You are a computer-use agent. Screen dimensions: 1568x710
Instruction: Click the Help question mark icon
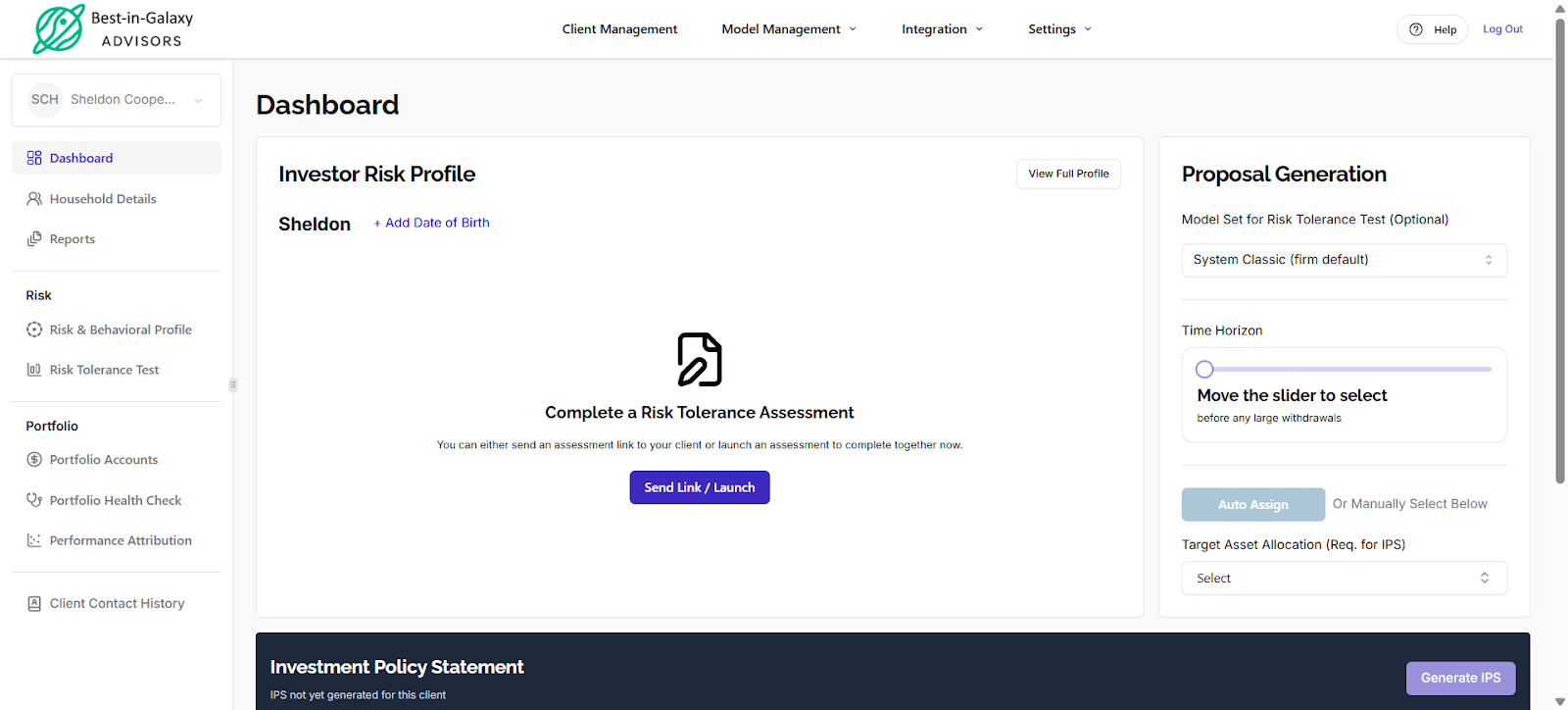[x=1416, y=29]
